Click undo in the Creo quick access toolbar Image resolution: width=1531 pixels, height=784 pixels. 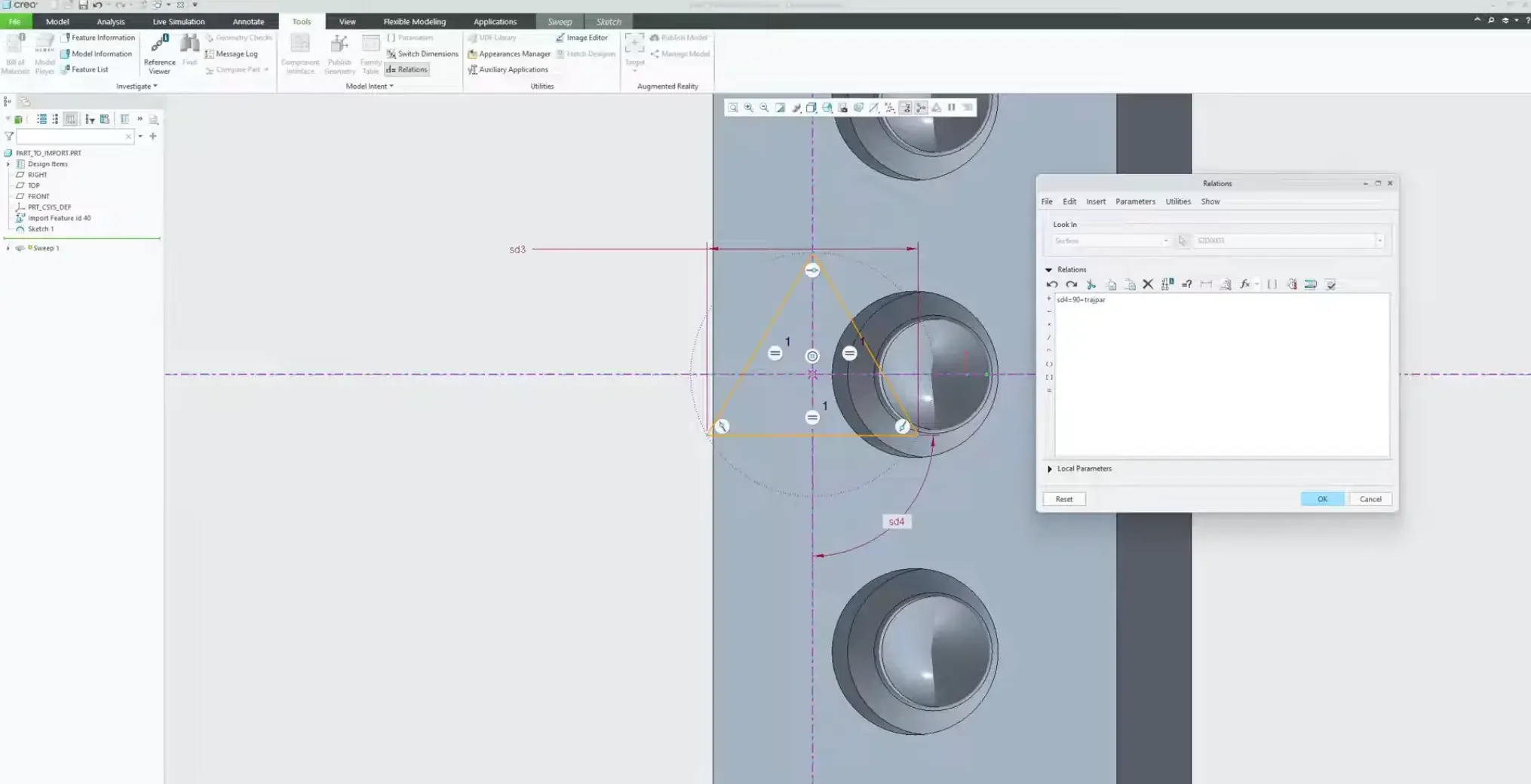click(x=97, y=5)
